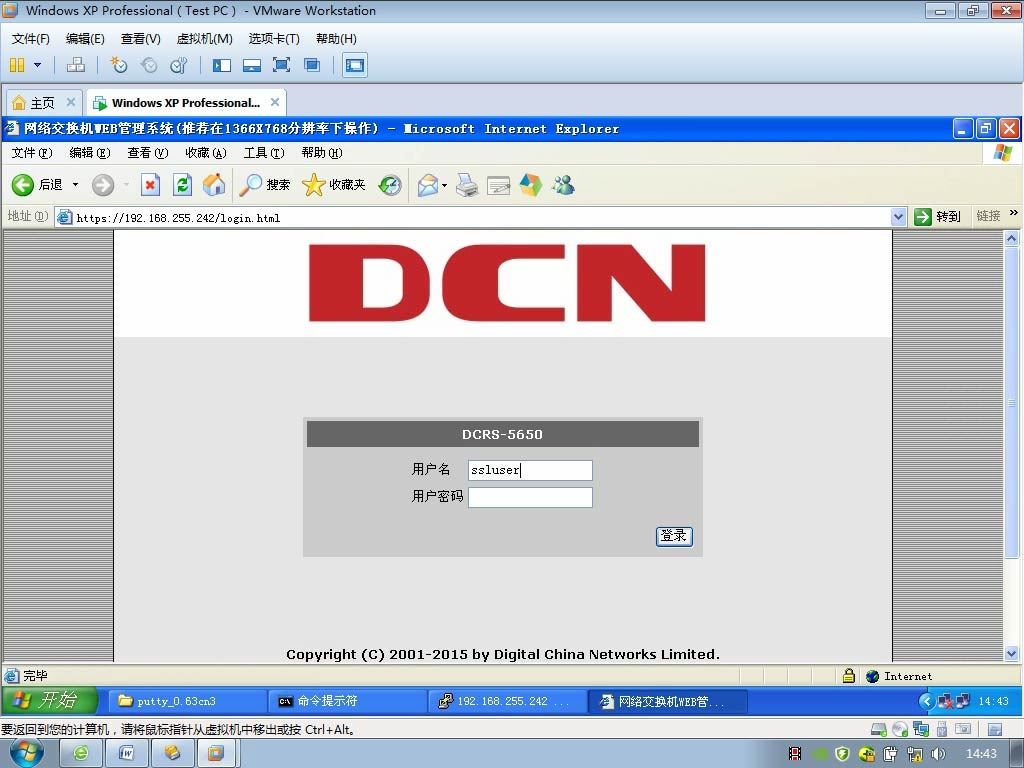1024x768 pixels.
Task: Click the VMware pause virtual machine icon
Action: click(x=18, y=65)
